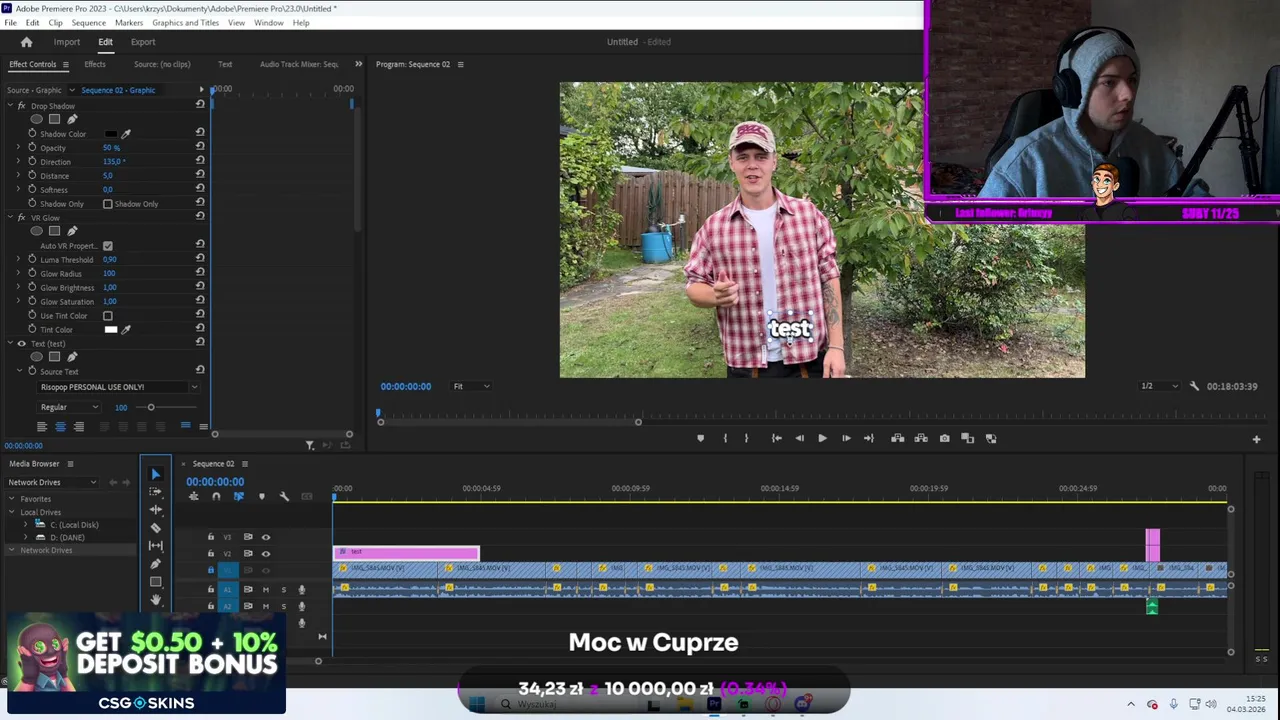Expand the Opacity parameter

(18, 147)
